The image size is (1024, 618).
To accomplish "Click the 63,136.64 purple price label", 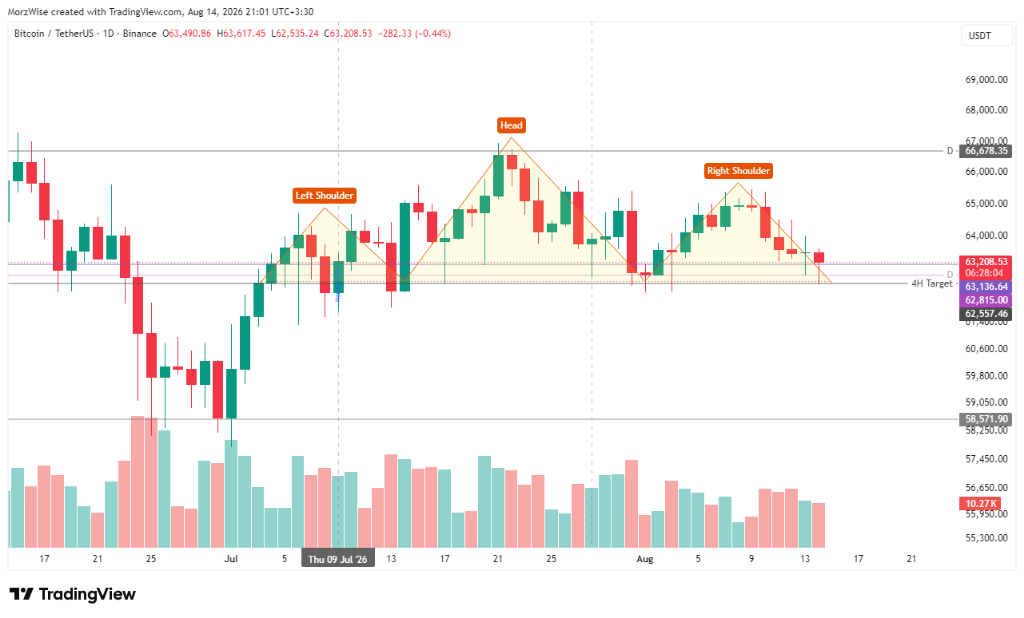I will pos(986,287).
